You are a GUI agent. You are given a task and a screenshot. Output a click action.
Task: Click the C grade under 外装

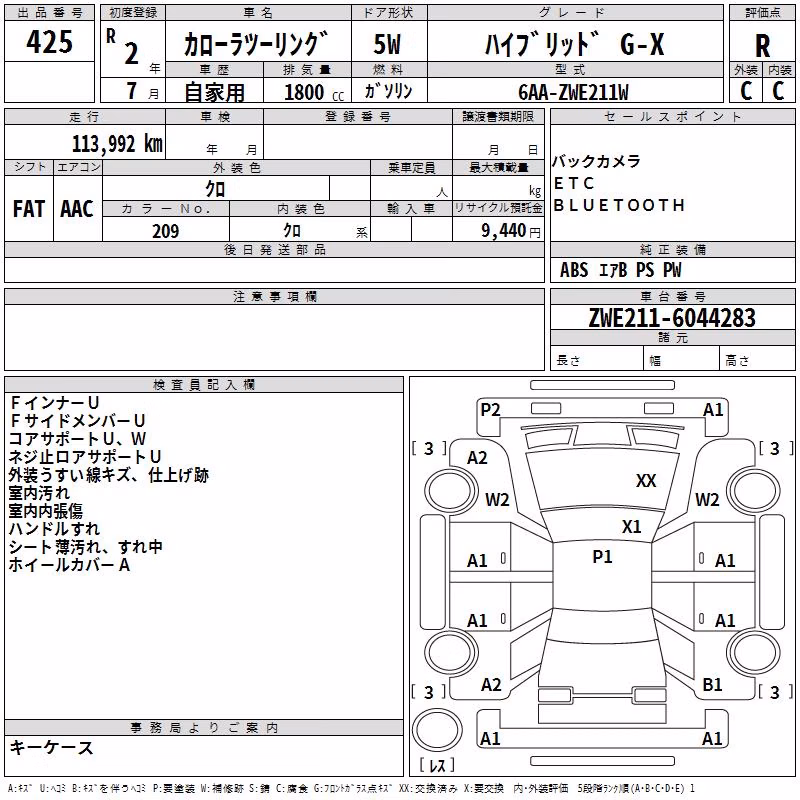coord(746,90)
